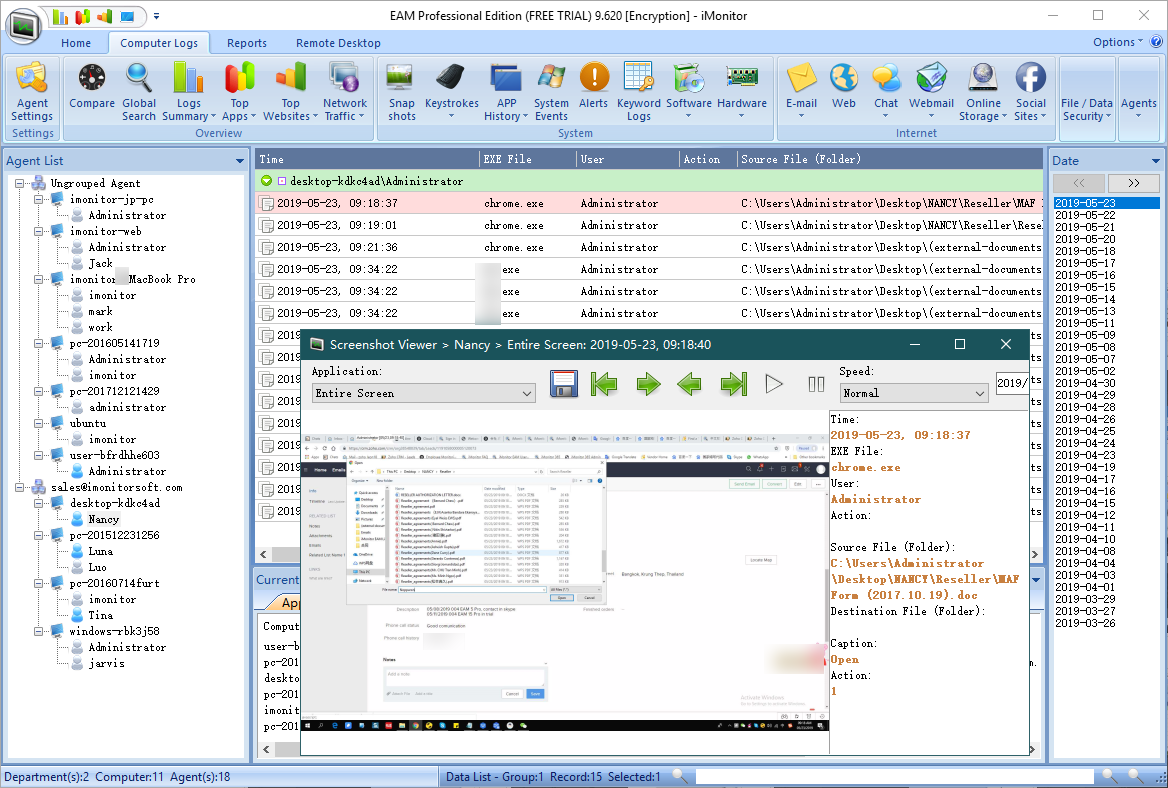Collapse the Ungrouped Agent tree node

click(20, 183)
